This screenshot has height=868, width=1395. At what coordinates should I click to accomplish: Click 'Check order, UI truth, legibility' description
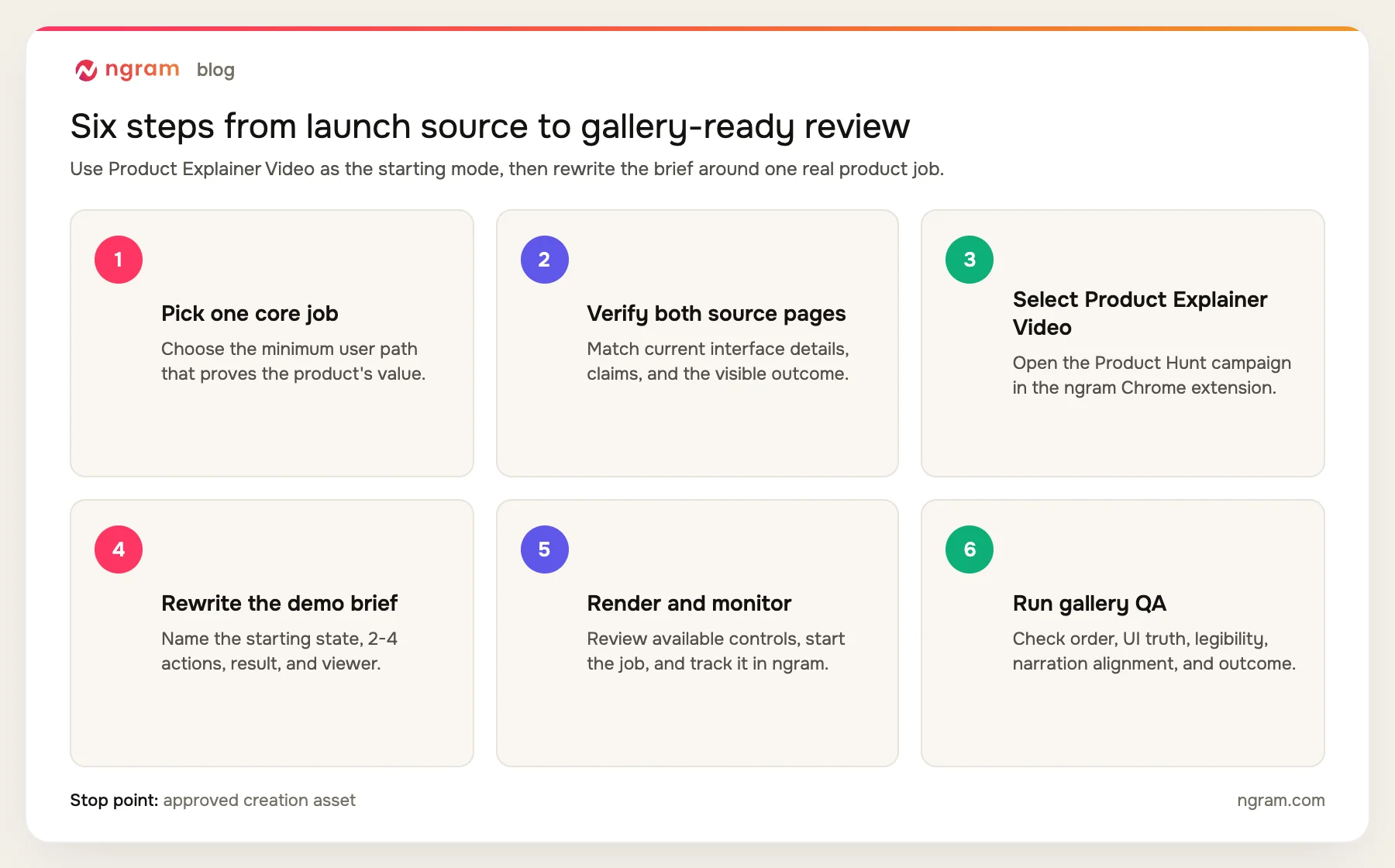(1154, 651)
